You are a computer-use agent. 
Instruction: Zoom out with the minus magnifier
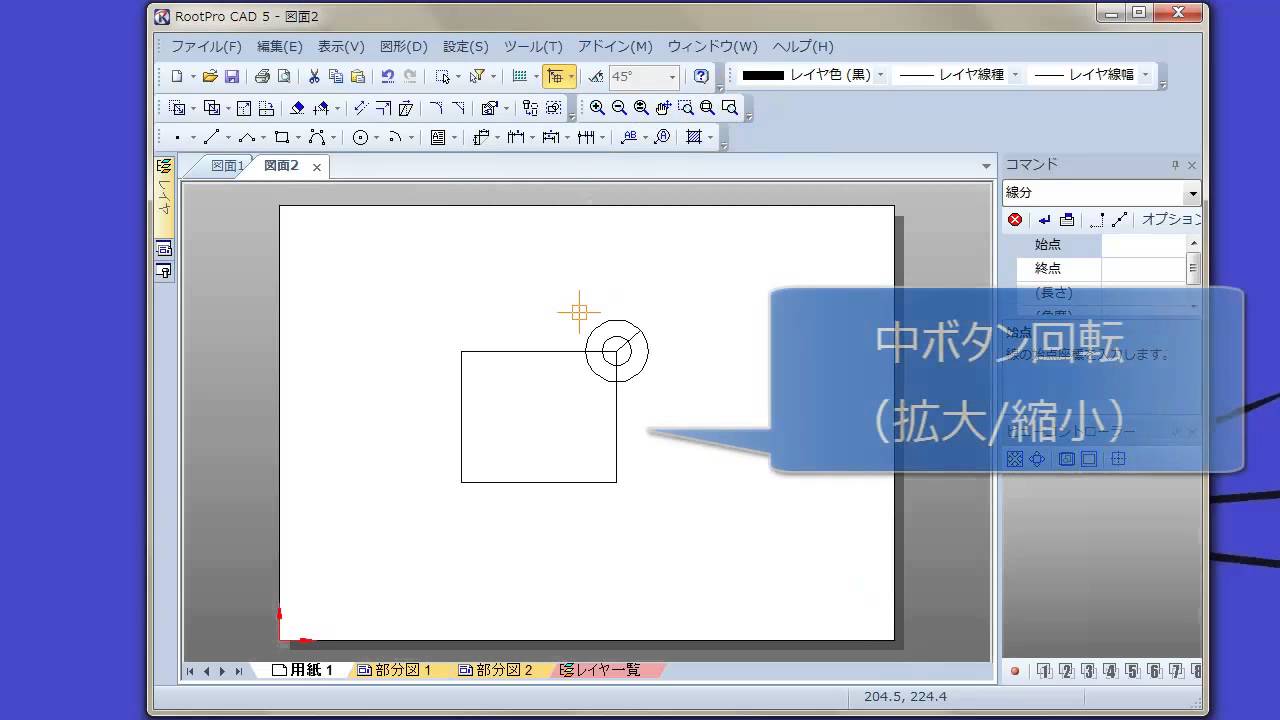point(619,108)
